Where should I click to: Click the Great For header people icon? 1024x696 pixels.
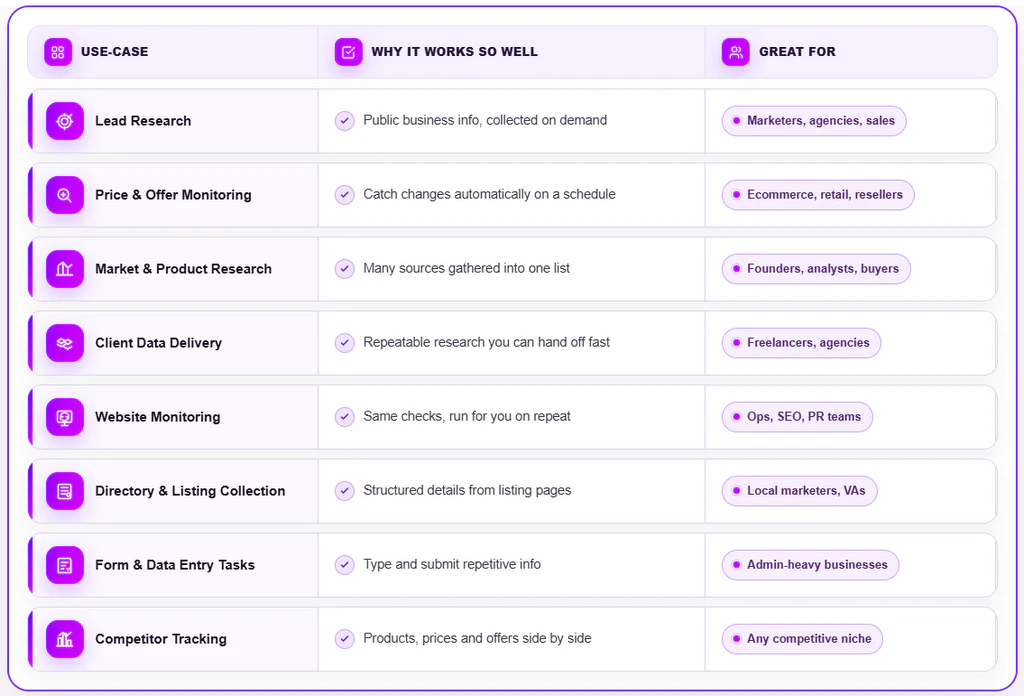[x=736, y=52]
